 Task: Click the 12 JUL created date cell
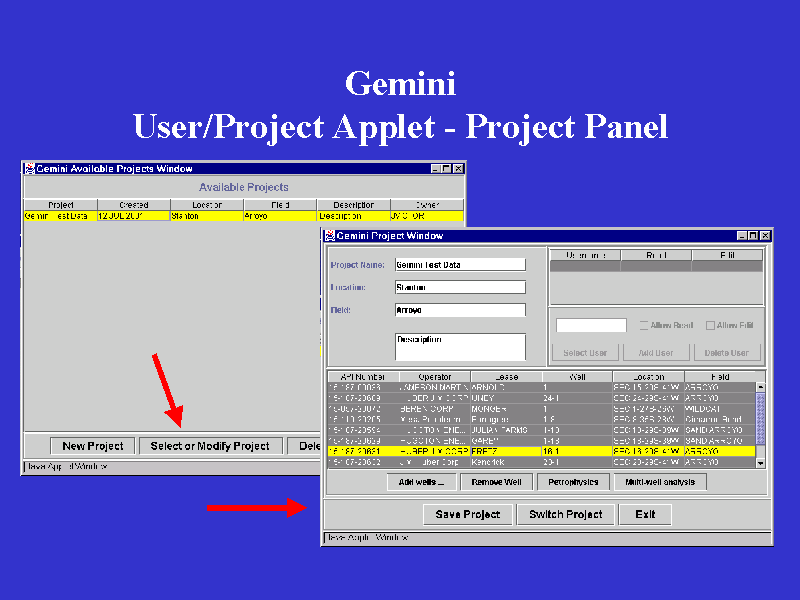tap(134, 216)
